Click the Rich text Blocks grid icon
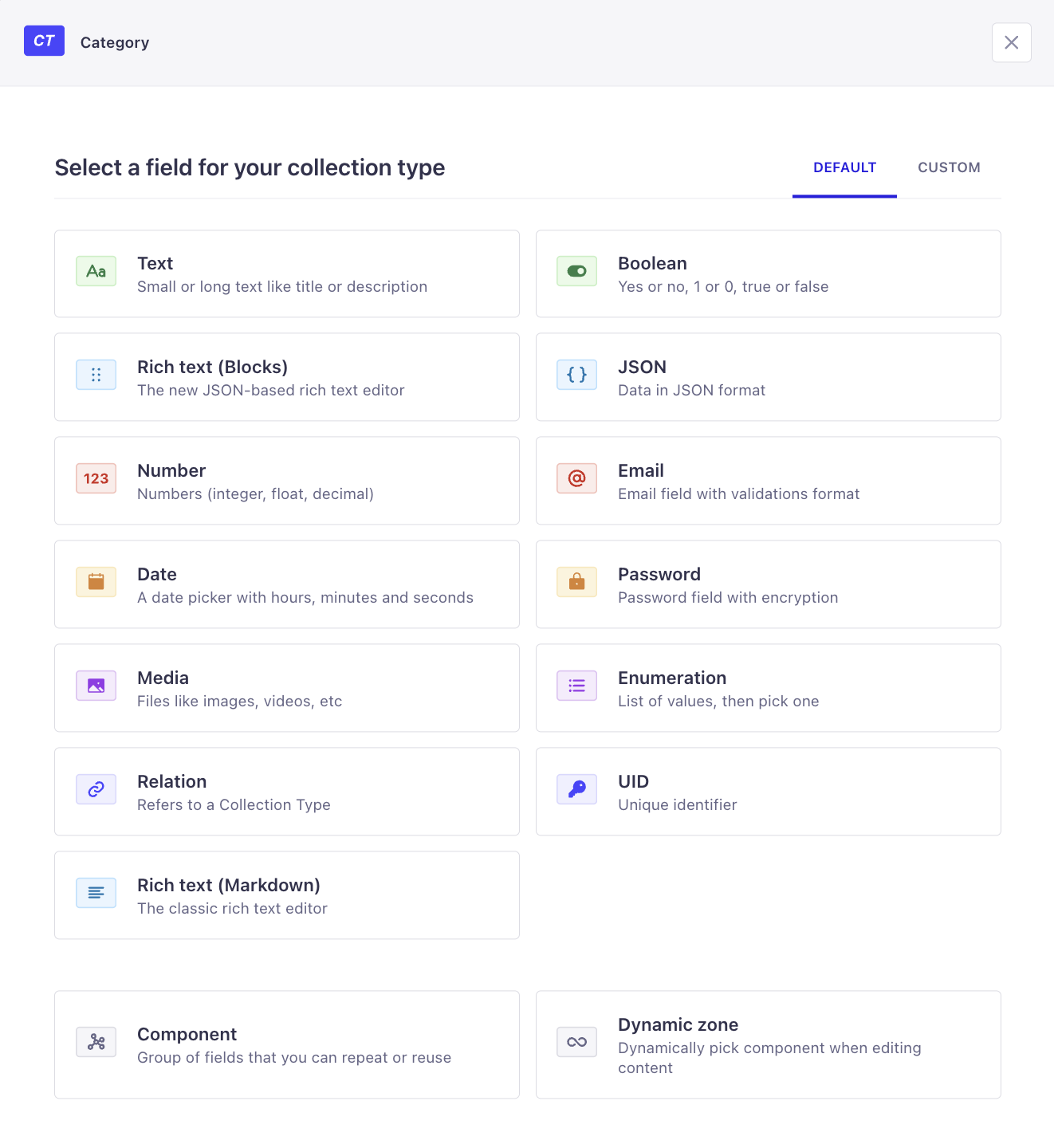1054x1148 pixels. click(96, 375)
